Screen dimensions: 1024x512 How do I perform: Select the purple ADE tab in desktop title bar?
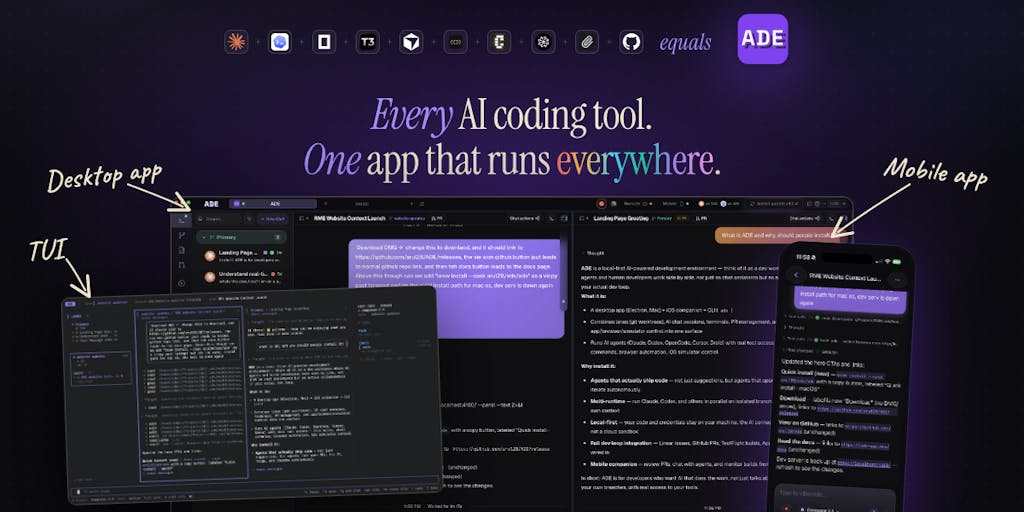click(x=272, y=204)
